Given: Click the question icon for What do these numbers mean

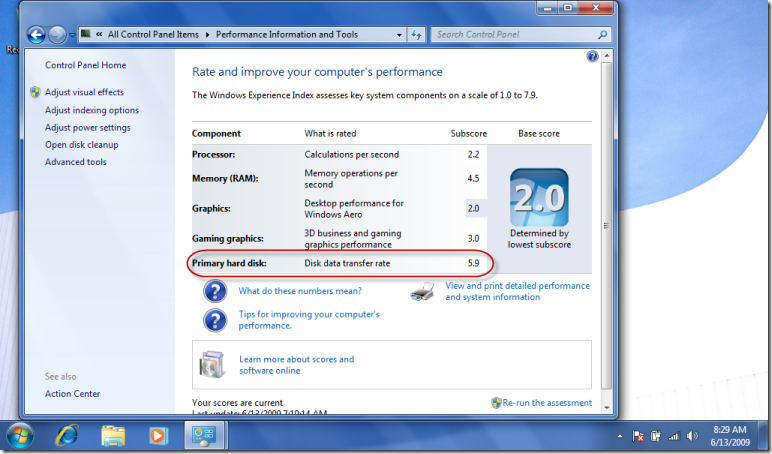Looking at the screenshot, I should (215, 291).
